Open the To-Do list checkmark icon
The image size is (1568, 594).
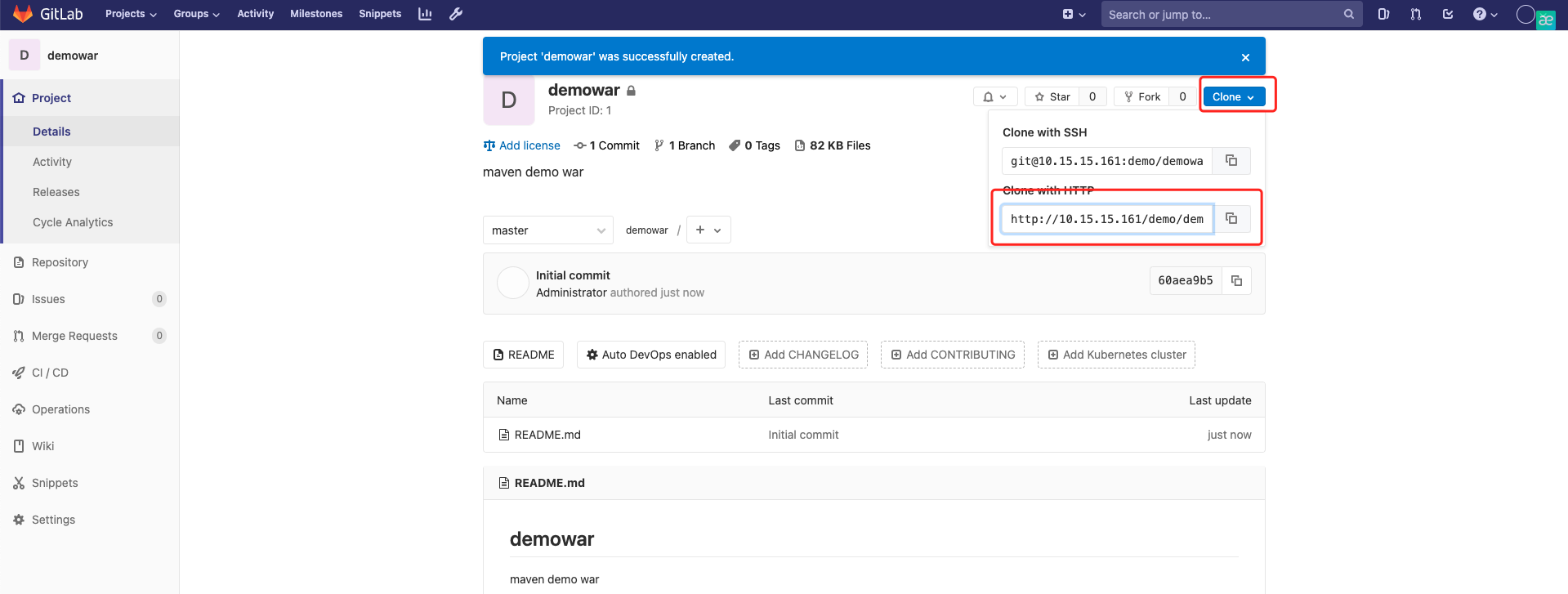tap(1448, 14)
